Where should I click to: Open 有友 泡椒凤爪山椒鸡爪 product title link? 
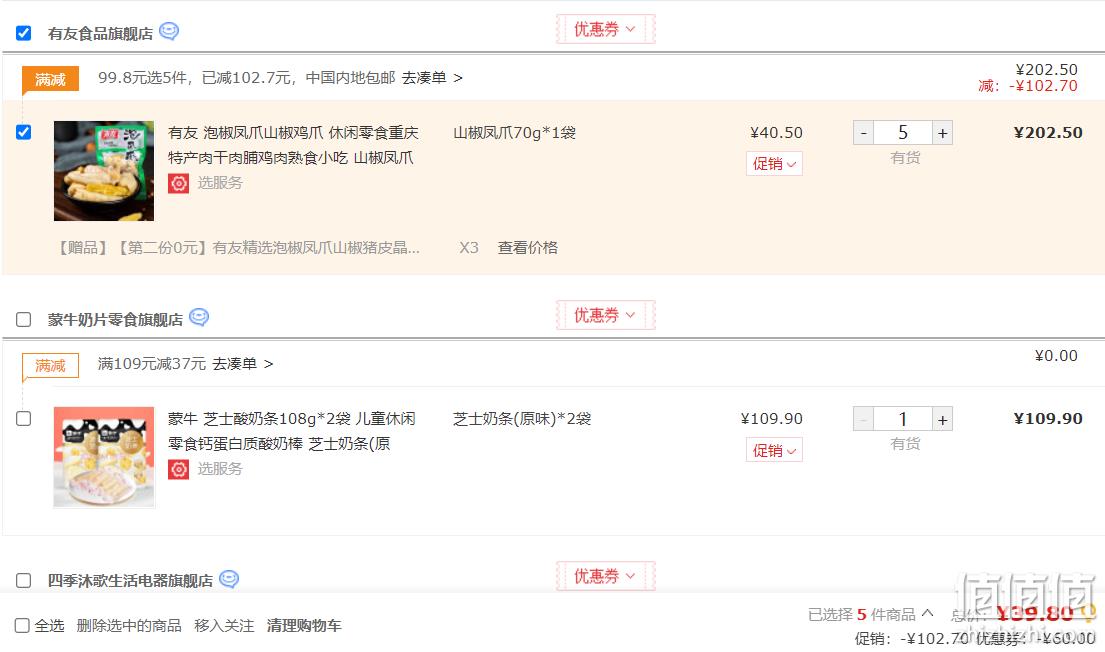coord(293,145)
